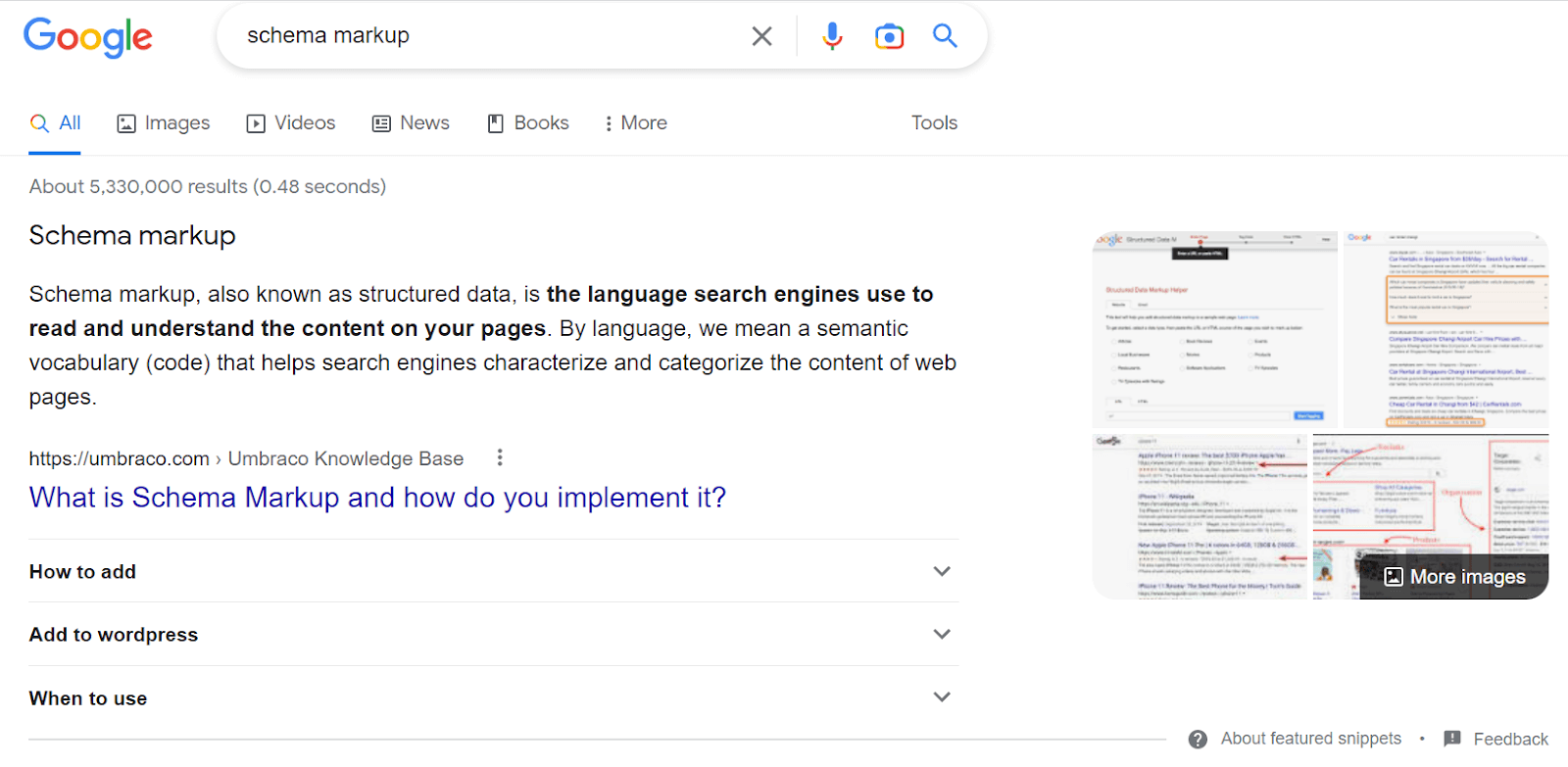Expand the 'Add to wordpress' section
Image resolution: width=1568 pixels, height=767 pixels.
[494, 634]
